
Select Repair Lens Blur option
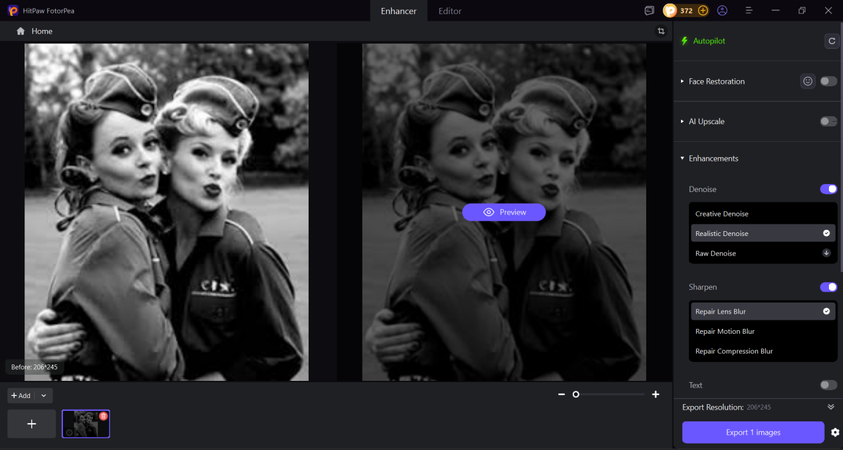[762, 311]
